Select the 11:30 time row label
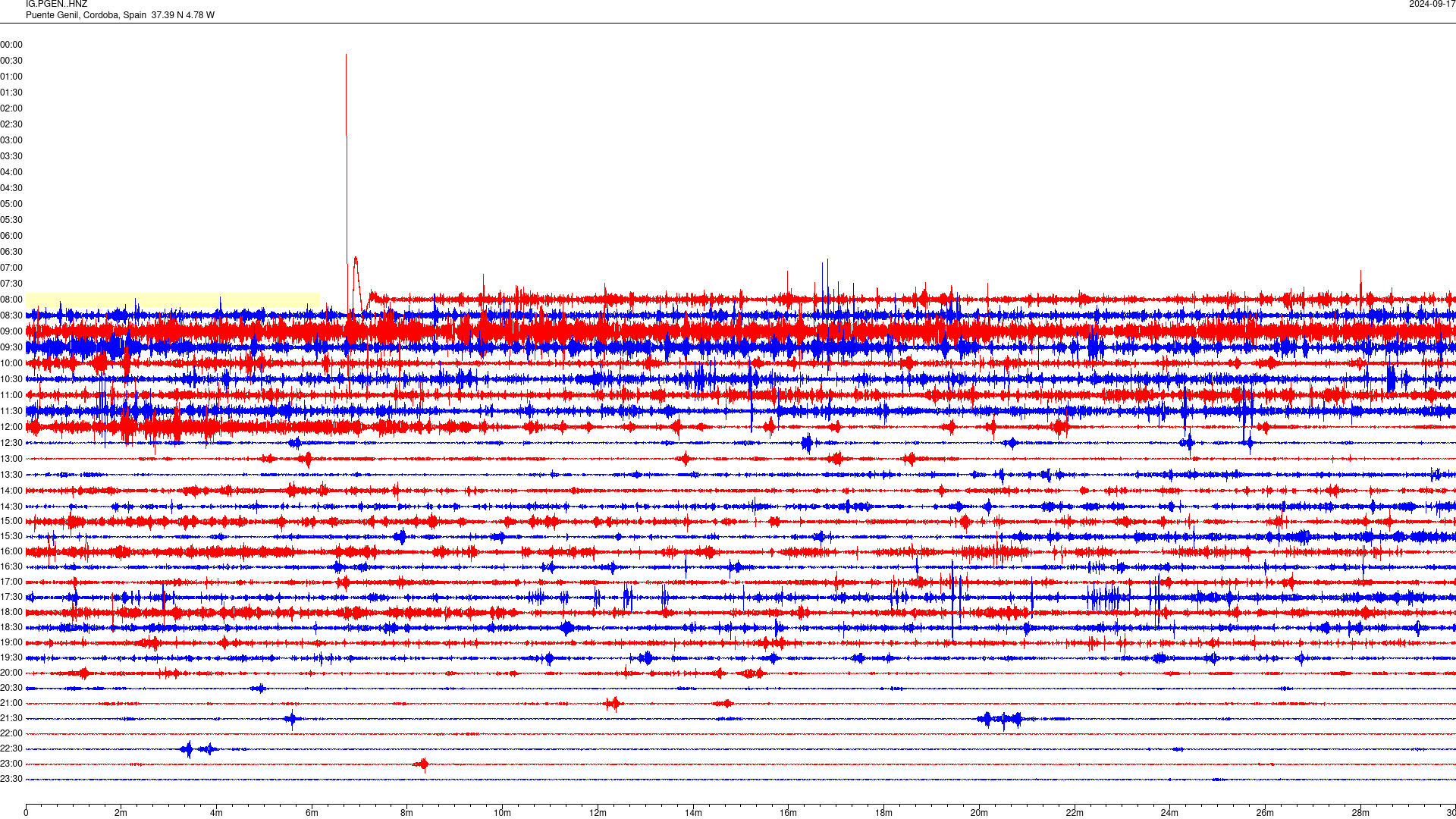The height and width of the screenshot is (819, 1456). click(x=11, y=411)
